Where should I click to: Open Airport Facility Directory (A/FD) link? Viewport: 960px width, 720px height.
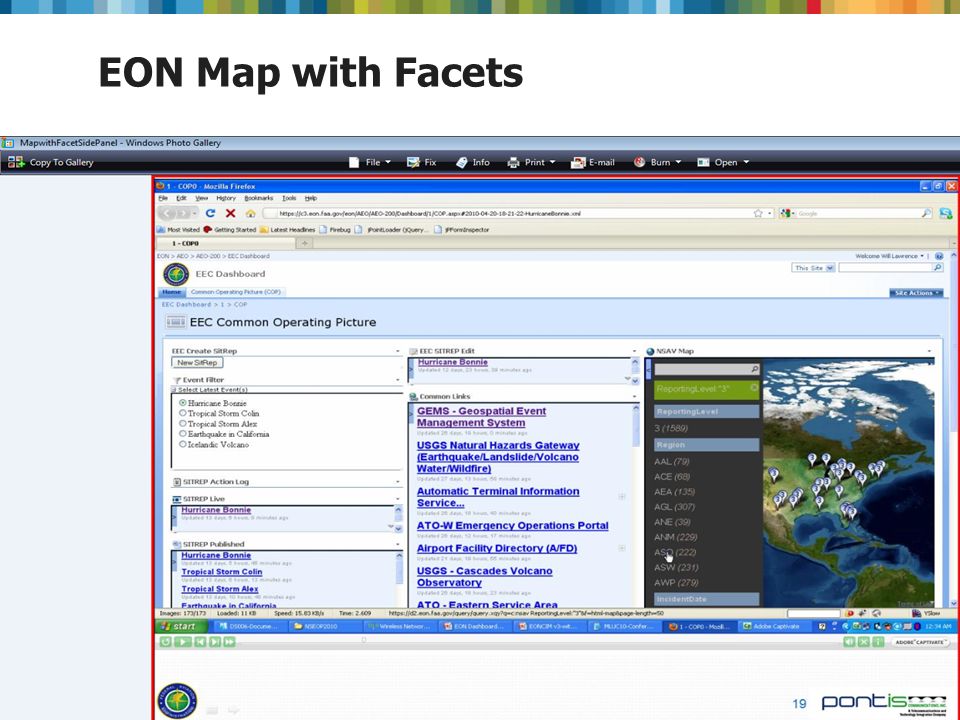pyautogui.click(x=497, y=548)
